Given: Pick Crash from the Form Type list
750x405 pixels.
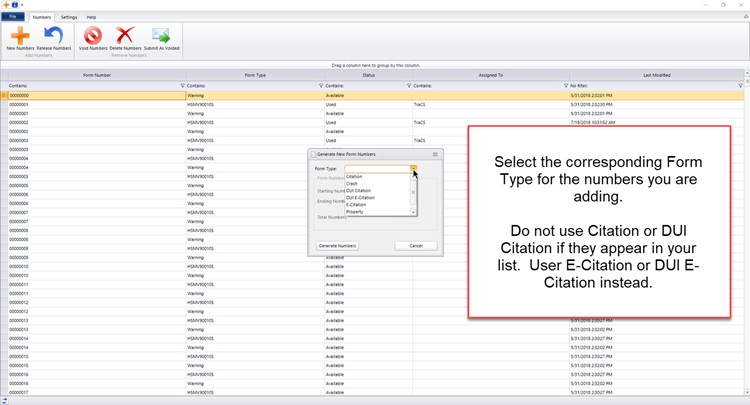Looking at the screenshot, I should 352,184.
